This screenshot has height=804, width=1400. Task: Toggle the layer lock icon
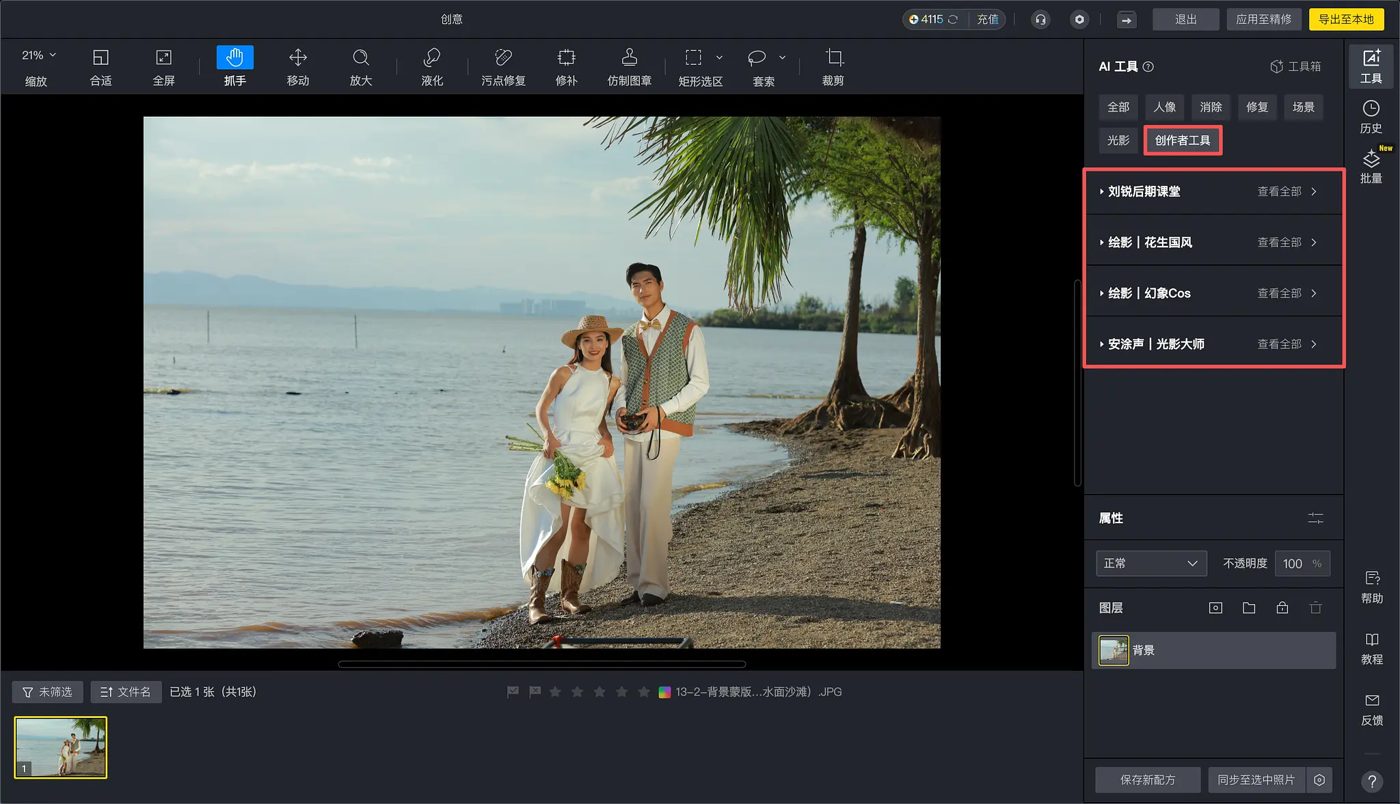click(1282, 608)
